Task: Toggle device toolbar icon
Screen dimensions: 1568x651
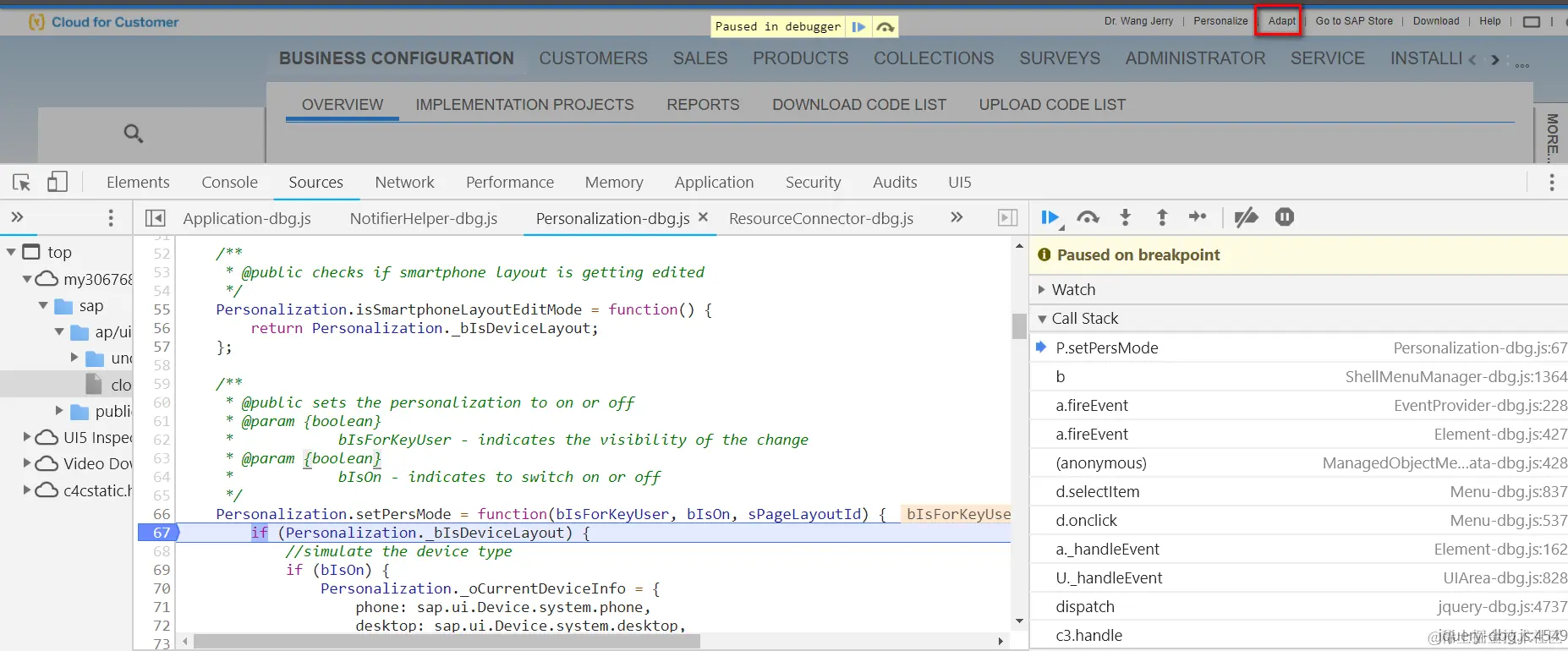Action: tap(58, 182)
